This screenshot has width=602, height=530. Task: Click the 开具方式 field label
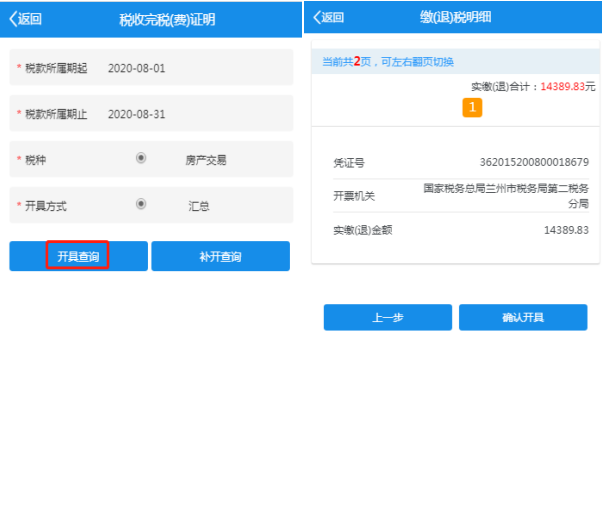point(46,206)
